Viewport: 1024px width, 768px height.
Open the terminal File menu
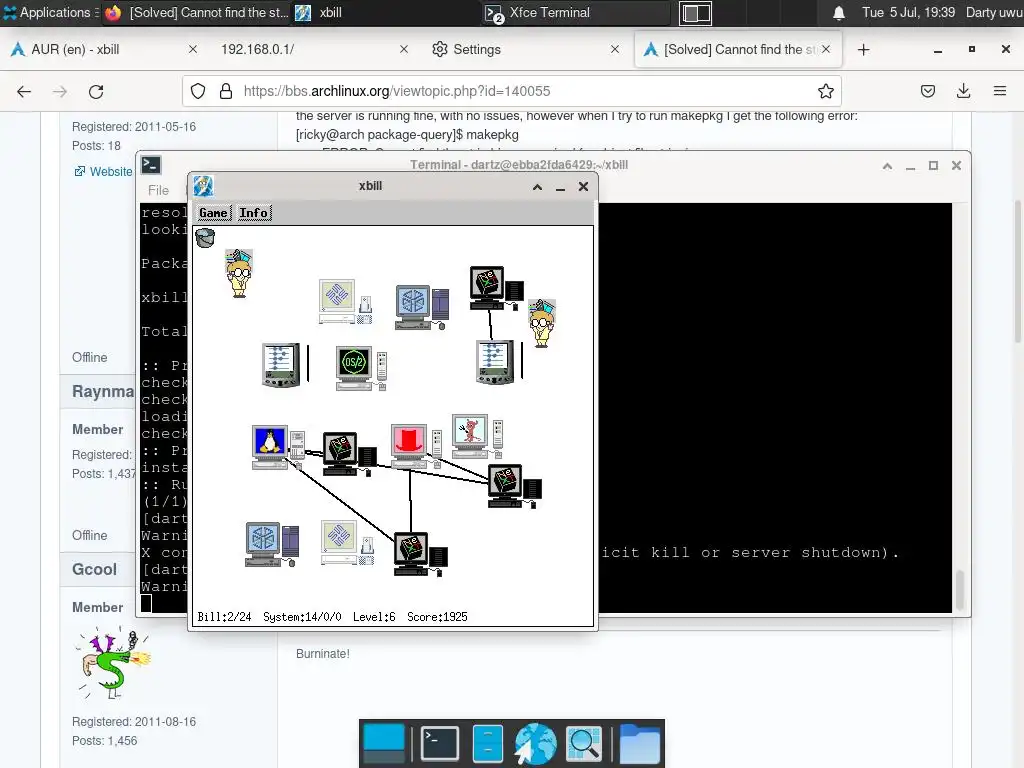(158, 190)
